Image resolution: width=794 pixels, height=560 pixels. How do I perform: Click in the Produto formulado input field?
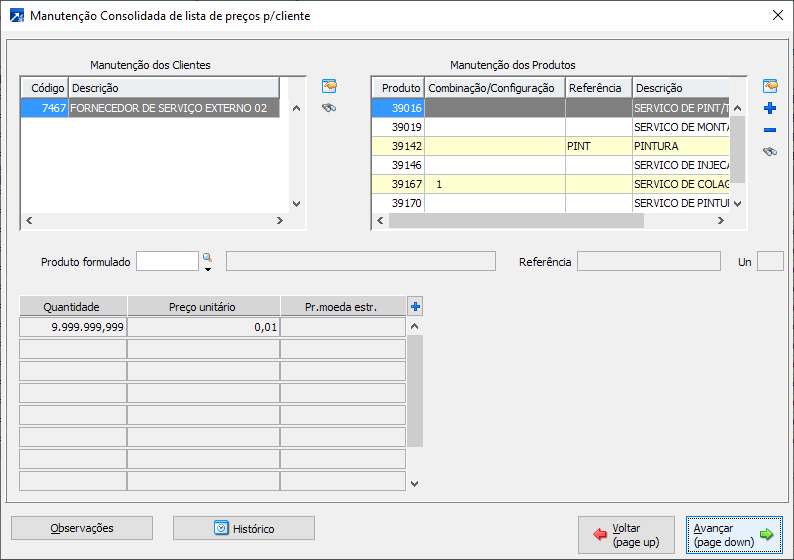[167, 261]
